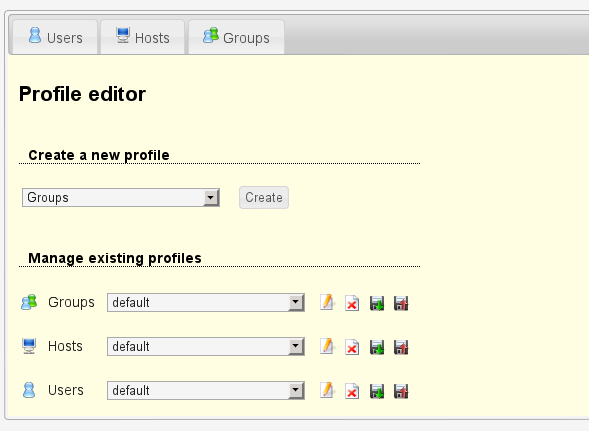Switch to the Groups tab
The image size is (589, 431).
[236, 37]
